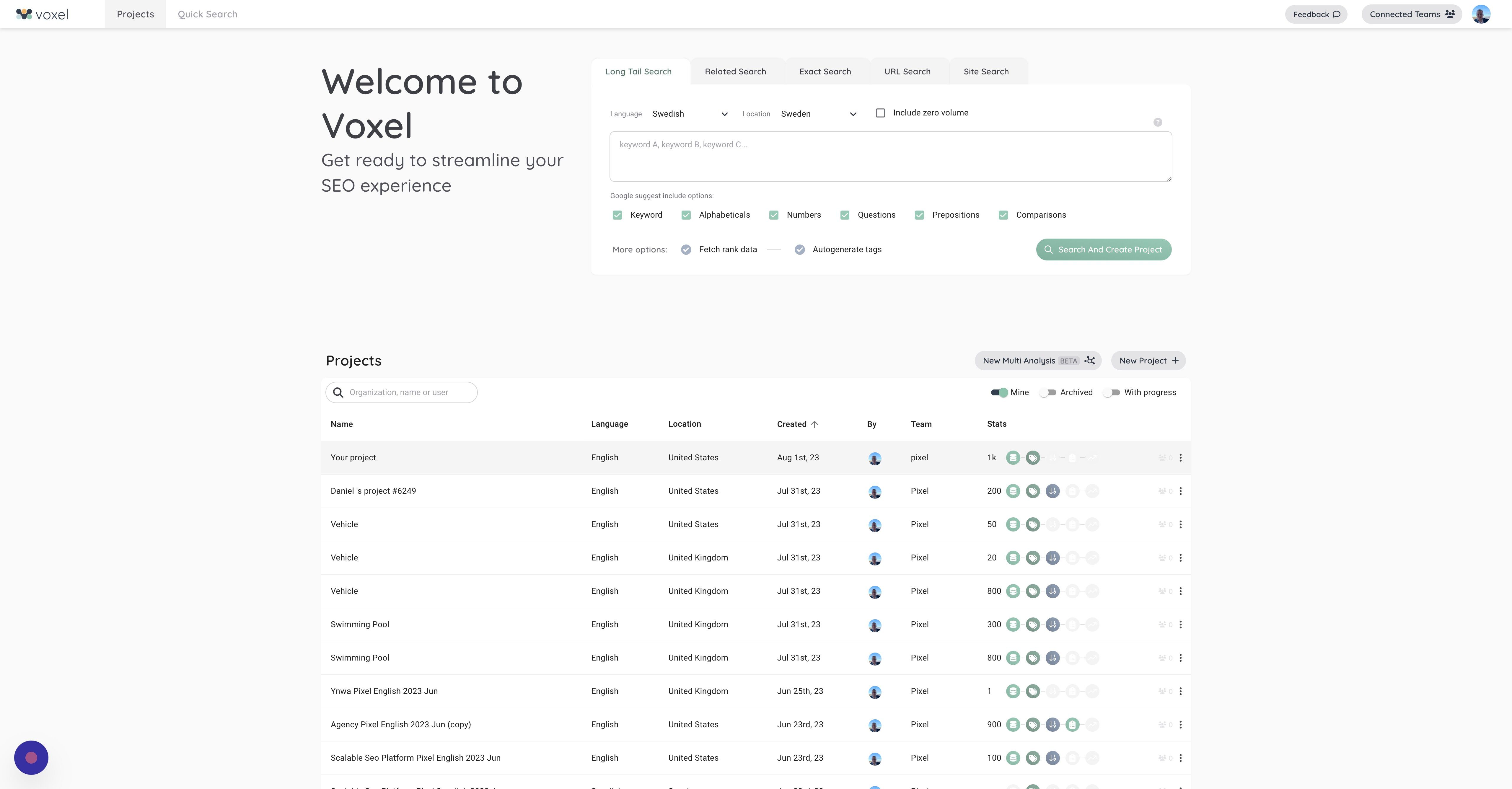Viewport: 1512px width, 789px height.
Task: Switch to the URL Search tab
Action: pos(907,72)
